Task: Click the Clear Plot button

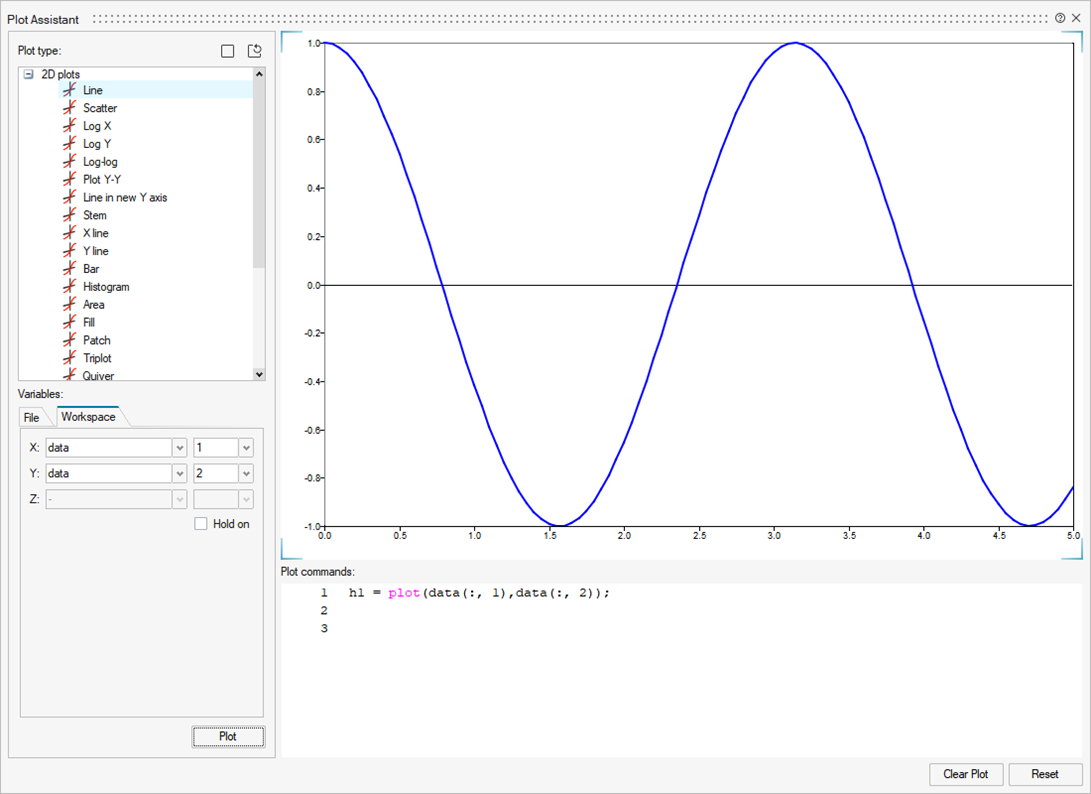Action: coord(965,774)
